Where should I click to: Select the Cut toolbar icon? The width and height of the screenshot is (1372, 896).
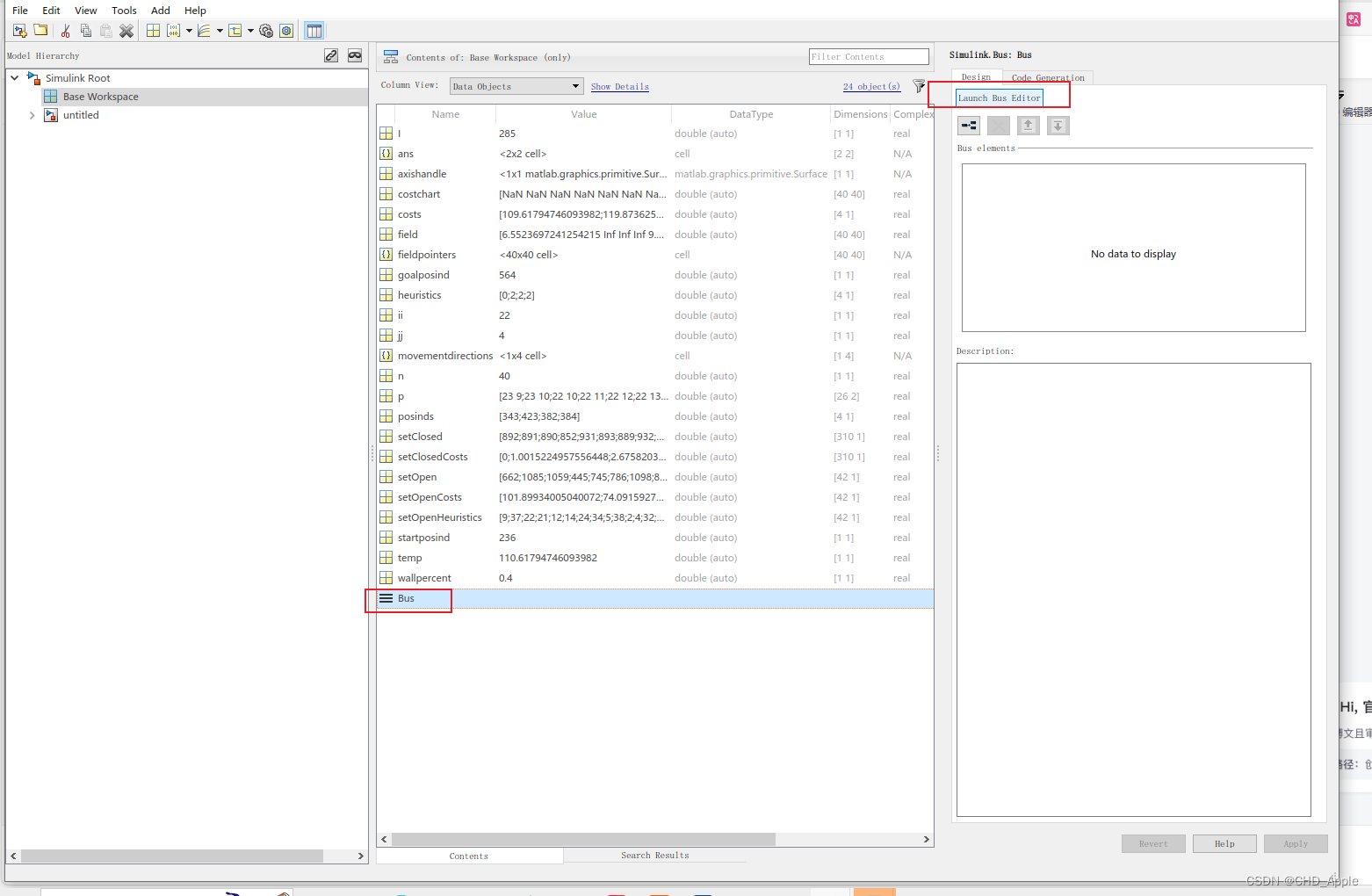click(x=64, y=30)
